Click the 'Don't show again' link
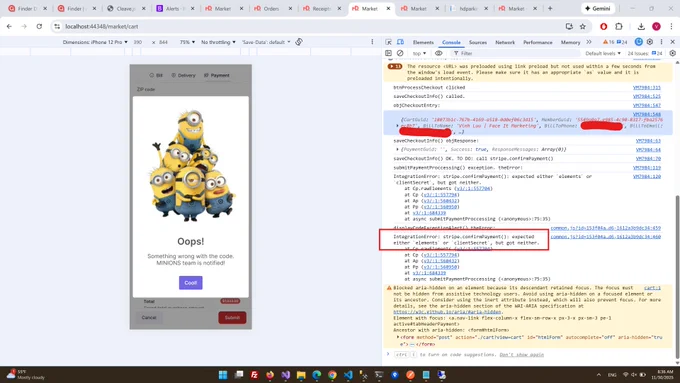Screen dimensions: 680x383 click(521, 354)
